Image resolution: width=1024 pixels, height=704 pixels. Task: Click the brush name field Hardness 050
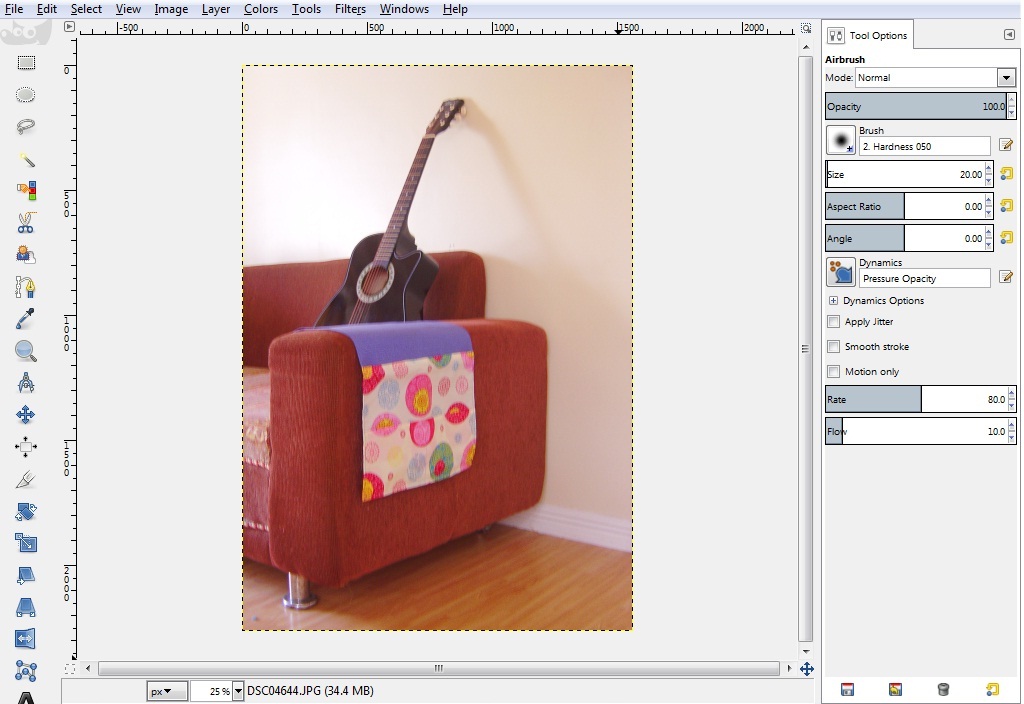click(x=924, y=146)
